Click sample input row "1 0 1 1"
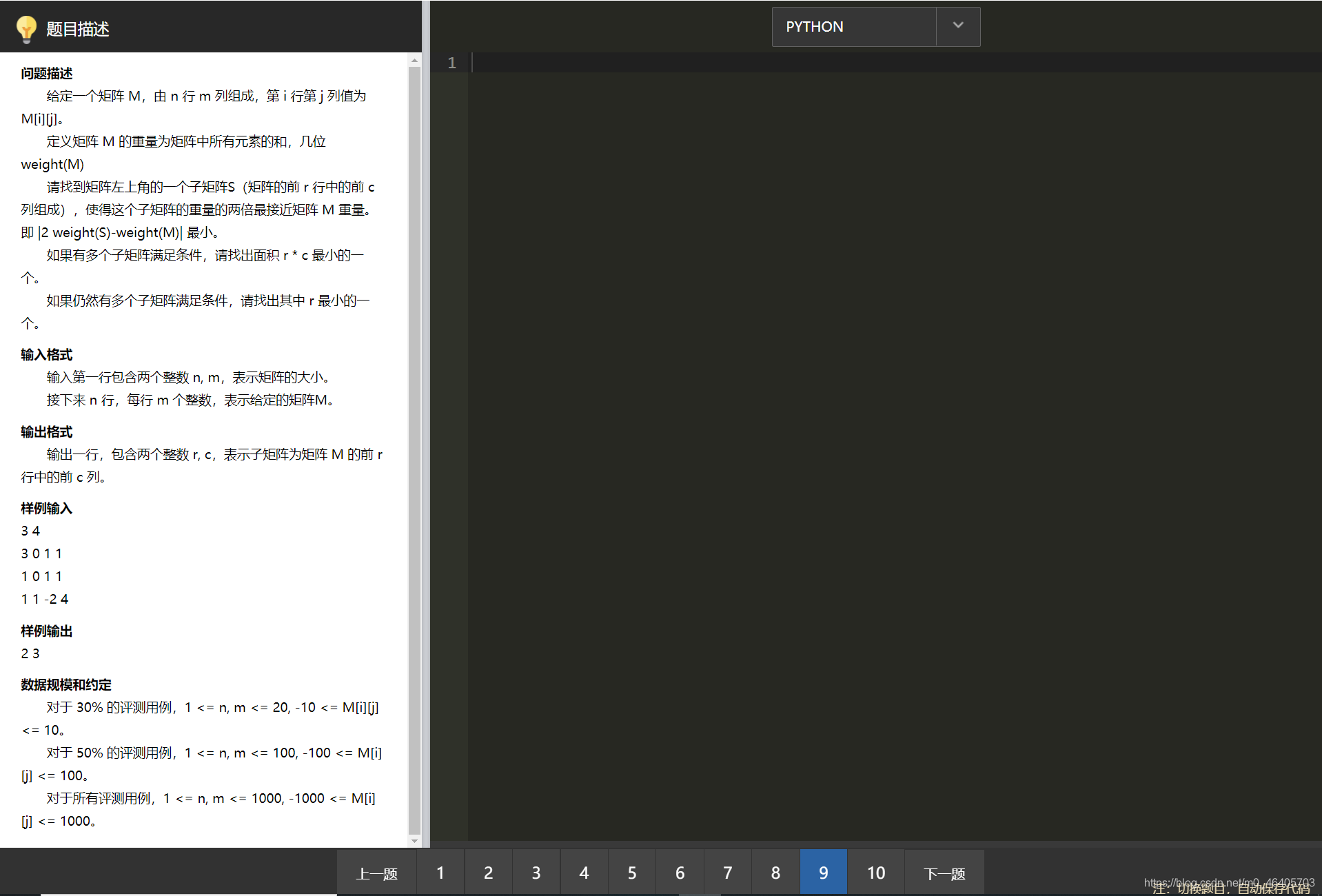Viewport: 1322px width, 896px height. pyautogui.click(x=41, y=576)
